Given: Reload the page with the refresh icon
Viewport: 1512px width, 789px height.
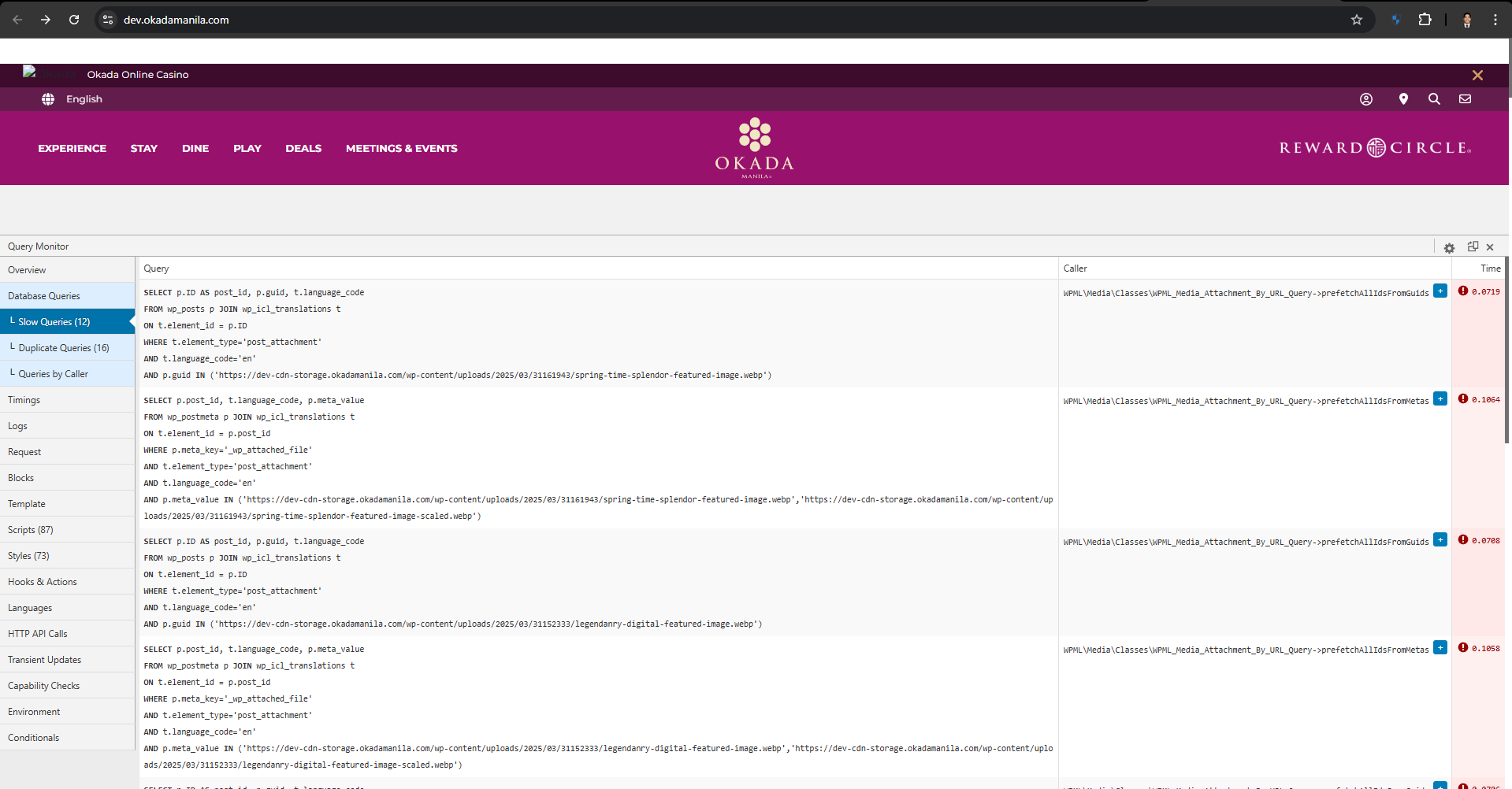Looking at the screenshot, I should coord(74,20).
